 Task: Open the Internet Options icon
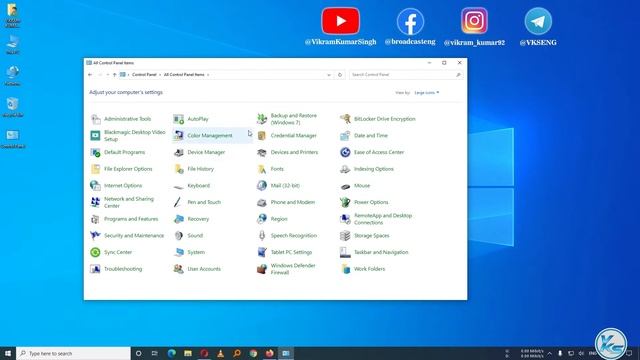point(96,186)
